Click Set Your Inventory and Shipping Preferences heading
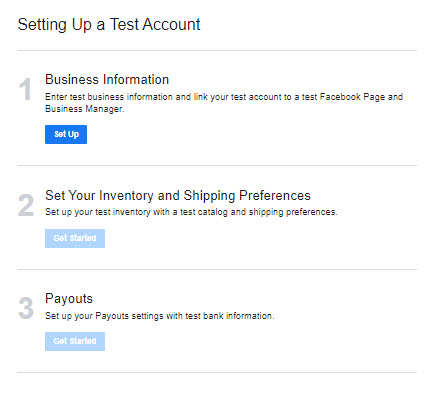Screen dimensions: 438x400 178,196
